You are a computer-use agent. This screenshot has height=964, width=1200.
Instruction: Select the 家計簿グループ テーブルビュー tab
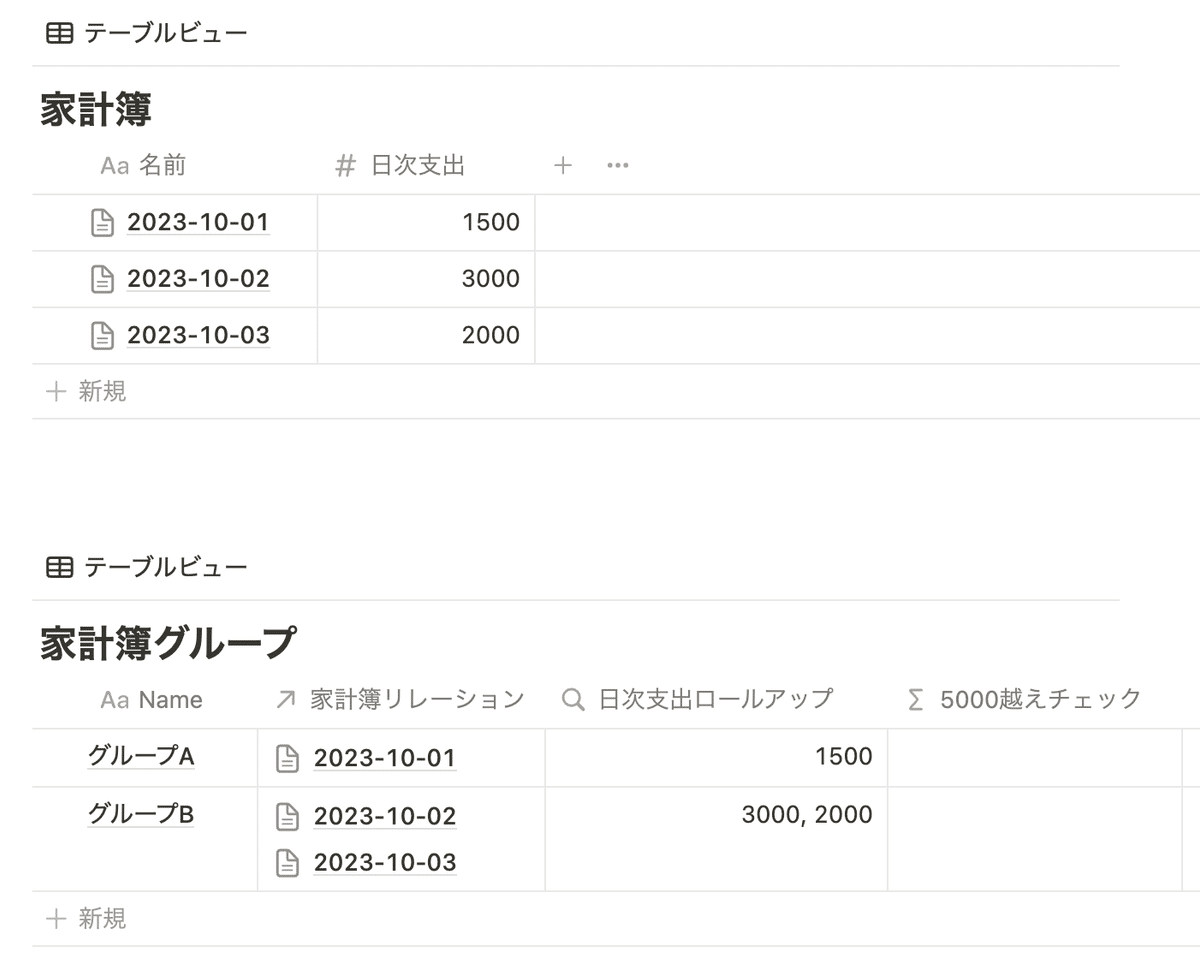tap(147, 568)
